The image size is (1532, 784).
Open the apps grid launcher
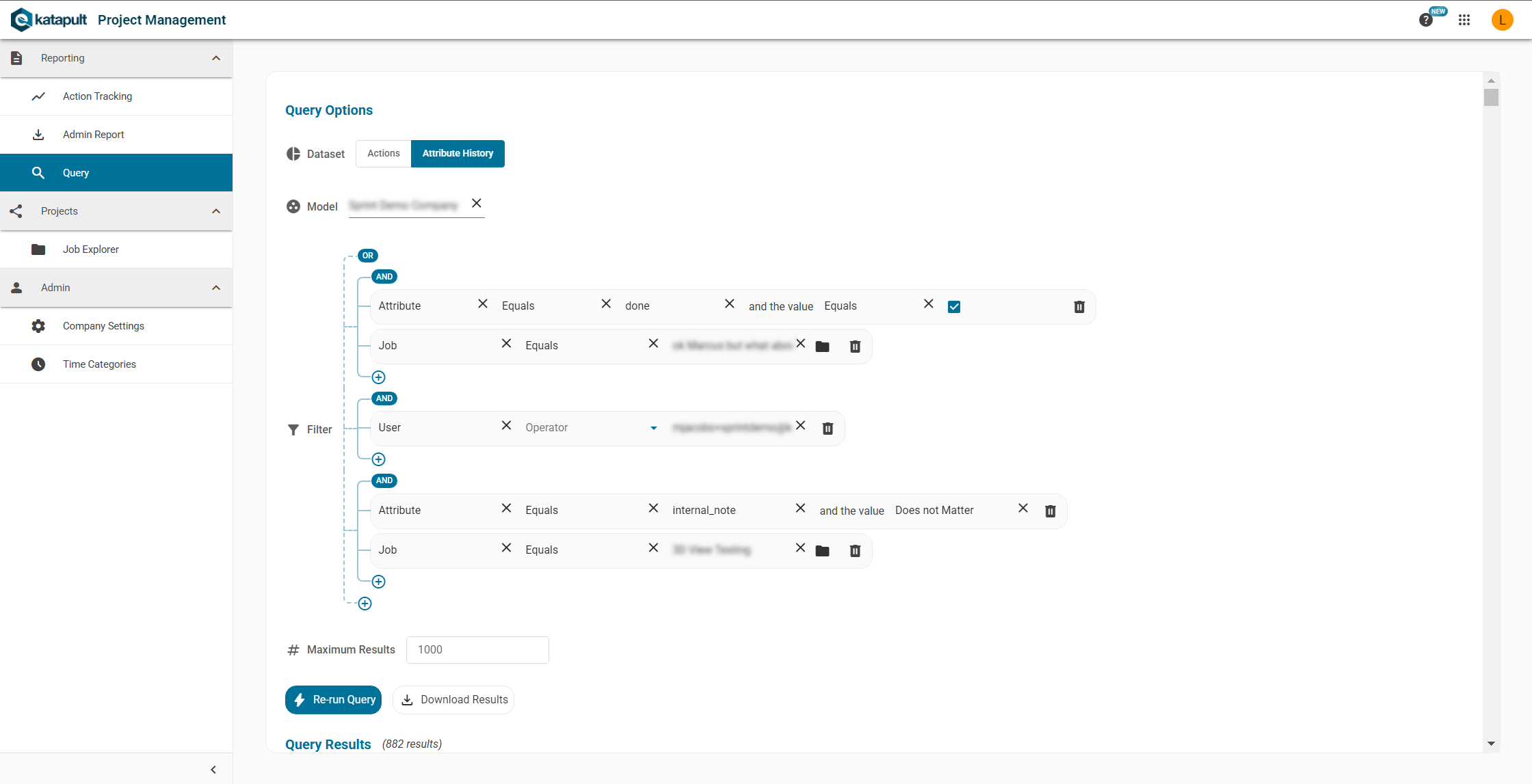pyautogui.click(x=1464, y=20)
